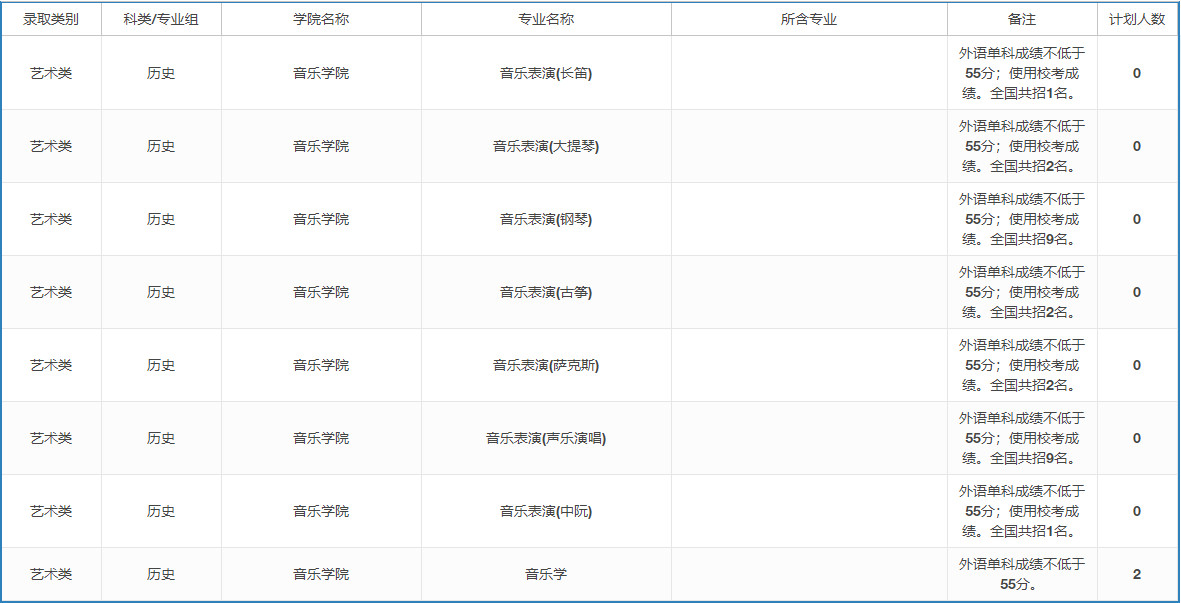Viewport: 1181px width, 603px height.
Task: Click the remark mentioning 全国共招9名
Action: (x=1020, y=218)
